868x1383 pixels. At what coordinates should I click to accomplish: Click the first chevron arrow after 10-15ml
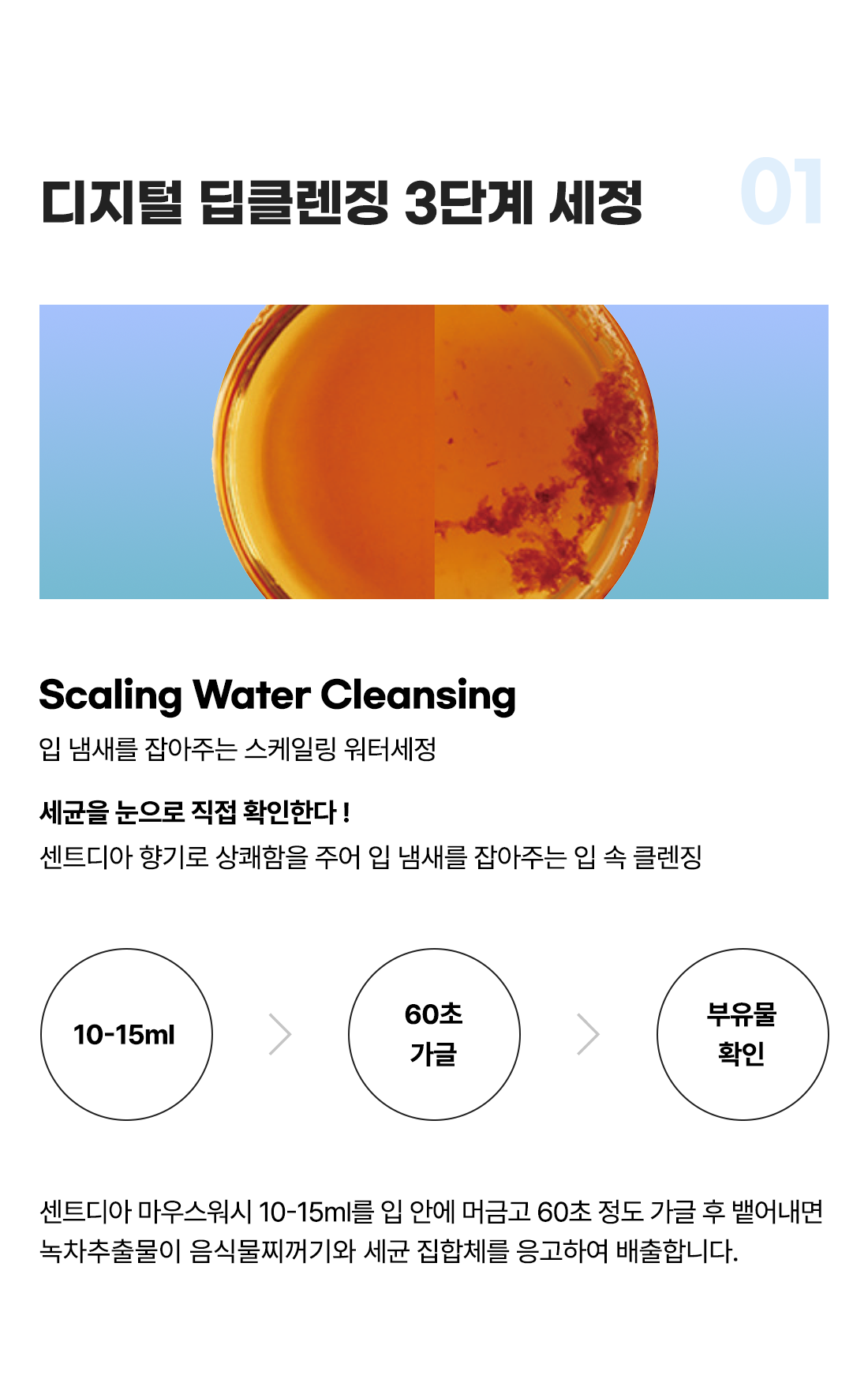[x=280, y=1034]
